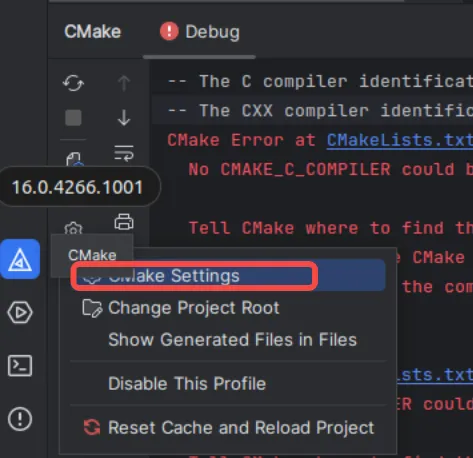Click the print icon
Screen dimensions: 473x458
coord(124,222)
